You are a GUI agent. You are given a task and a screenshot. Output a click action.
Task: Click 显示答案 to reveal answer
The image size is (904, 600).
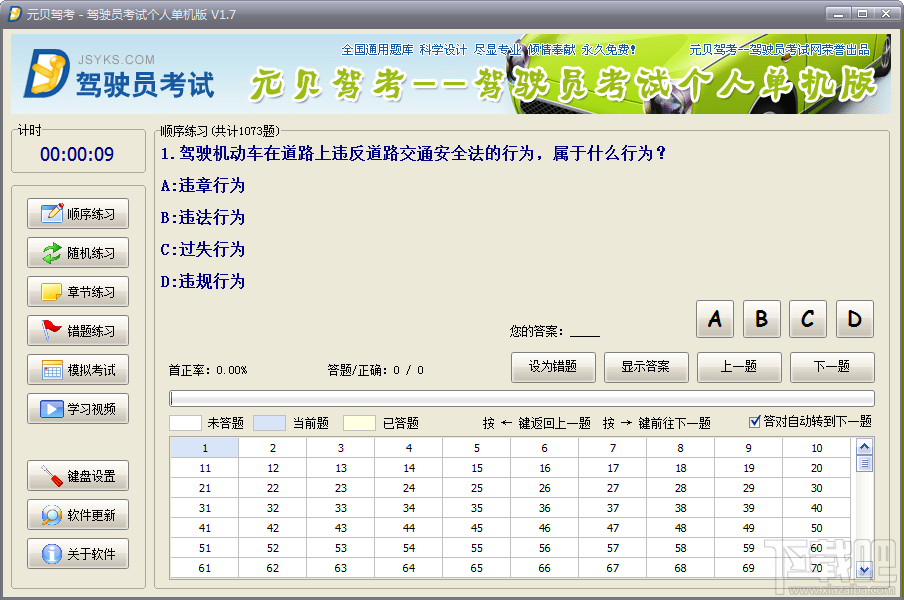(646, 367)
